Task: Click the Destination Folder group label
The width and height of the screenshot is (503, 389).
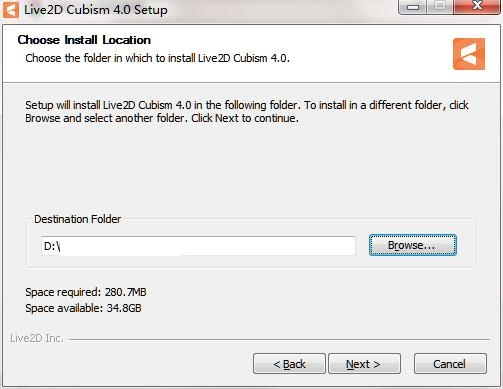Action: 78,219
